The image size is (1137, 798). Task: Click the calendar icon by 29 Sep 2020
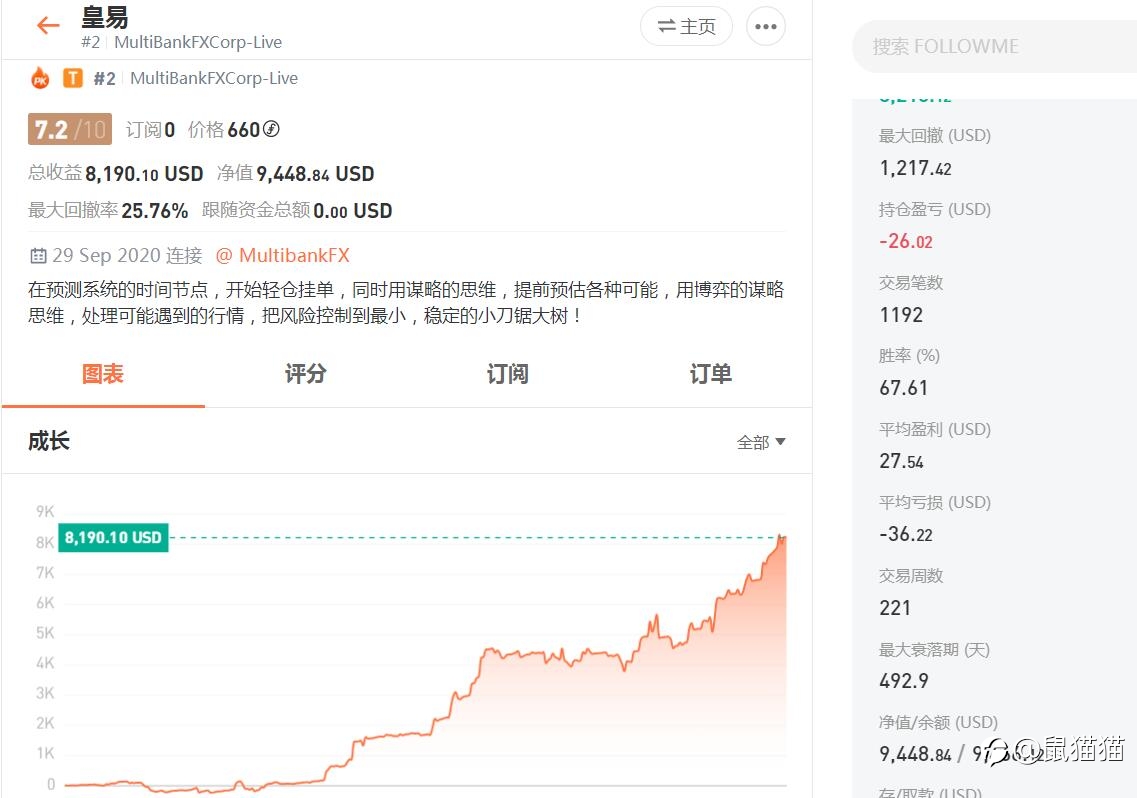pos(38,255)
